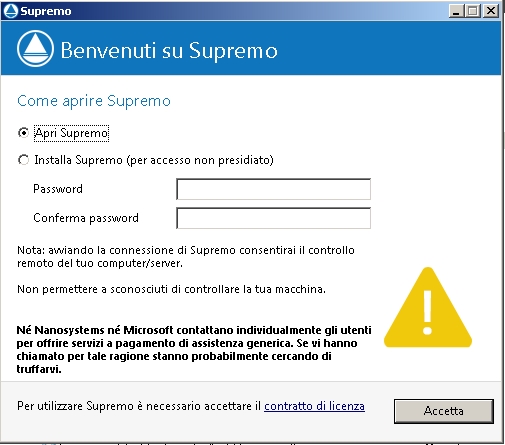Open the contratto di licenza link
This screenshot has height=445, width=505.
[x=314, y=406]
